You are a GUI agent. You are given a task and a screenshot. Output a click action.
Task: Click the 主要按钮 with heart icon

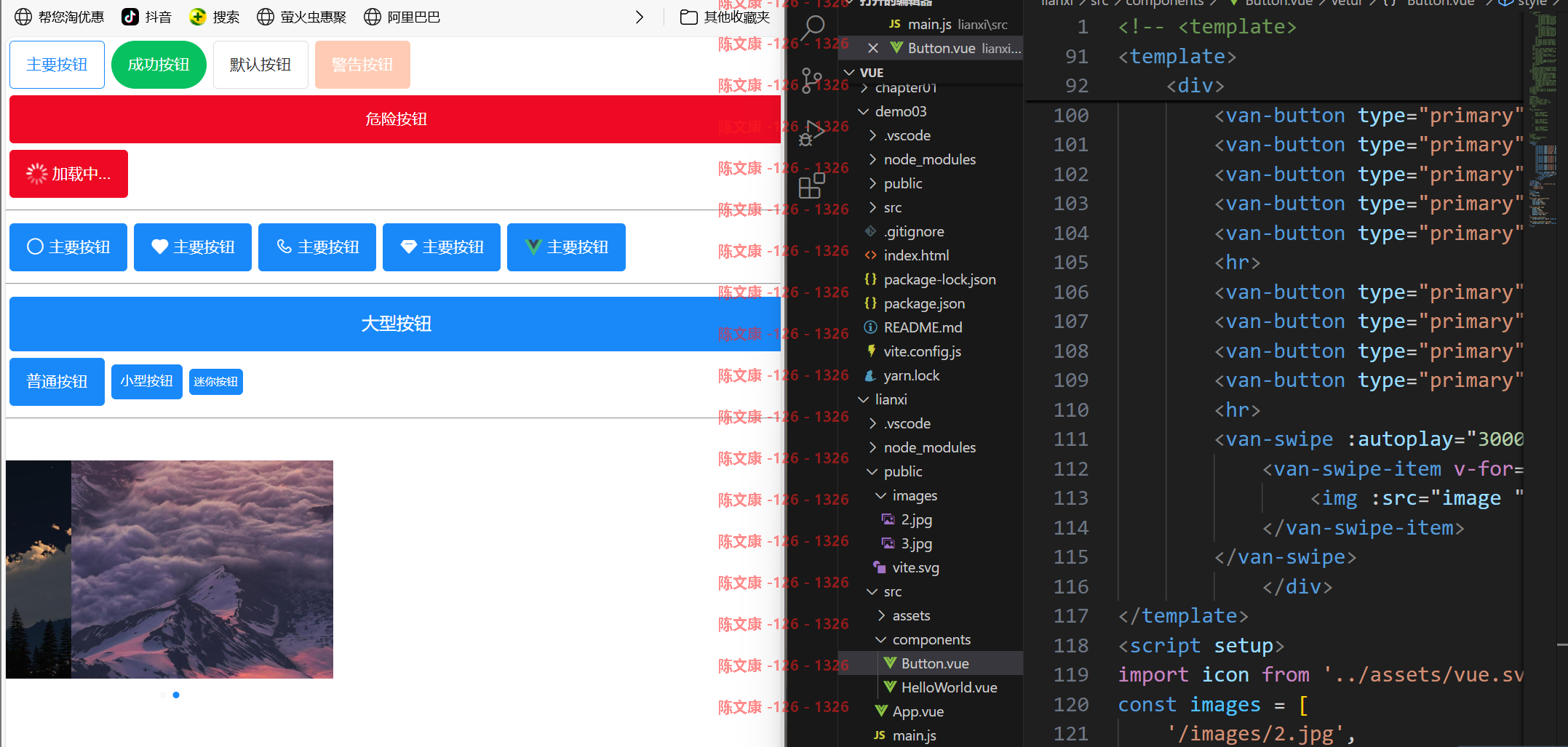(x=193, y=247)
